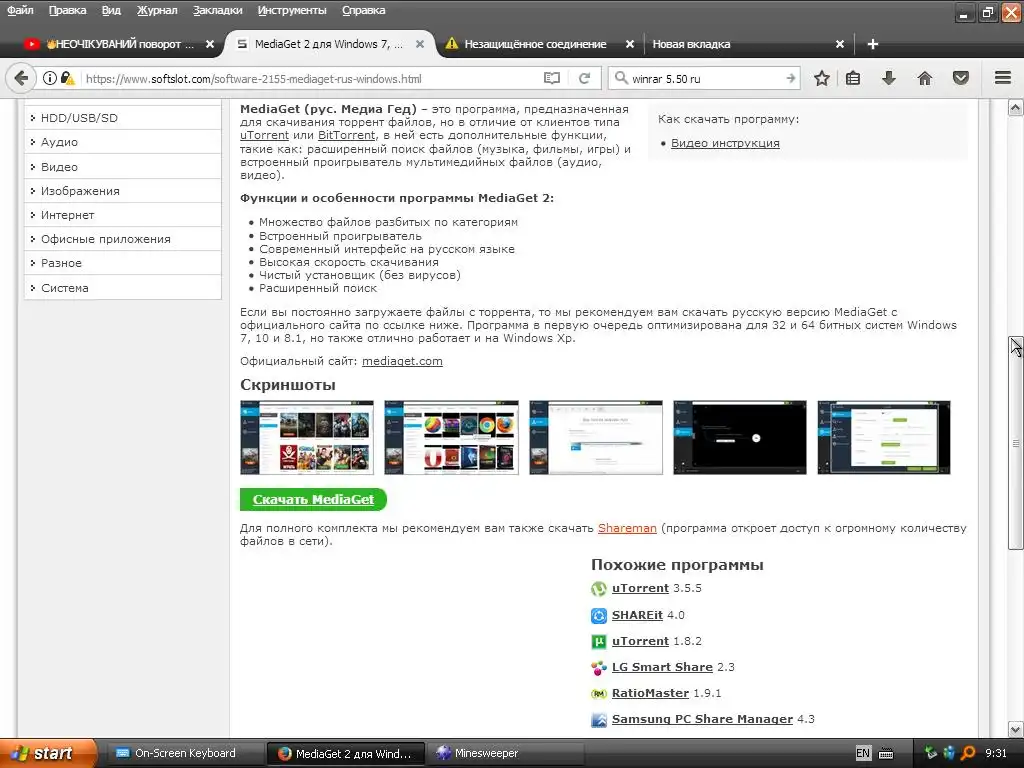Click the uTorrent 3.5.5 green icon
1024x768 pixels.
[599, 589]
